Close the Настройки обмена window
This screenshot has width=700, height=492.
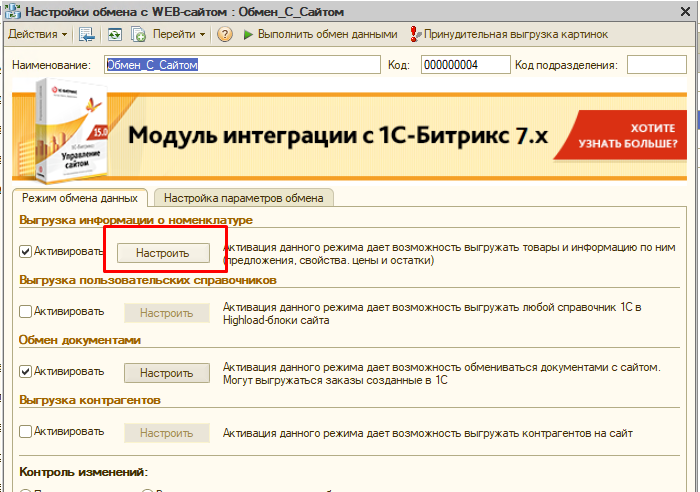pyautogui.click(x=685, y=11)
